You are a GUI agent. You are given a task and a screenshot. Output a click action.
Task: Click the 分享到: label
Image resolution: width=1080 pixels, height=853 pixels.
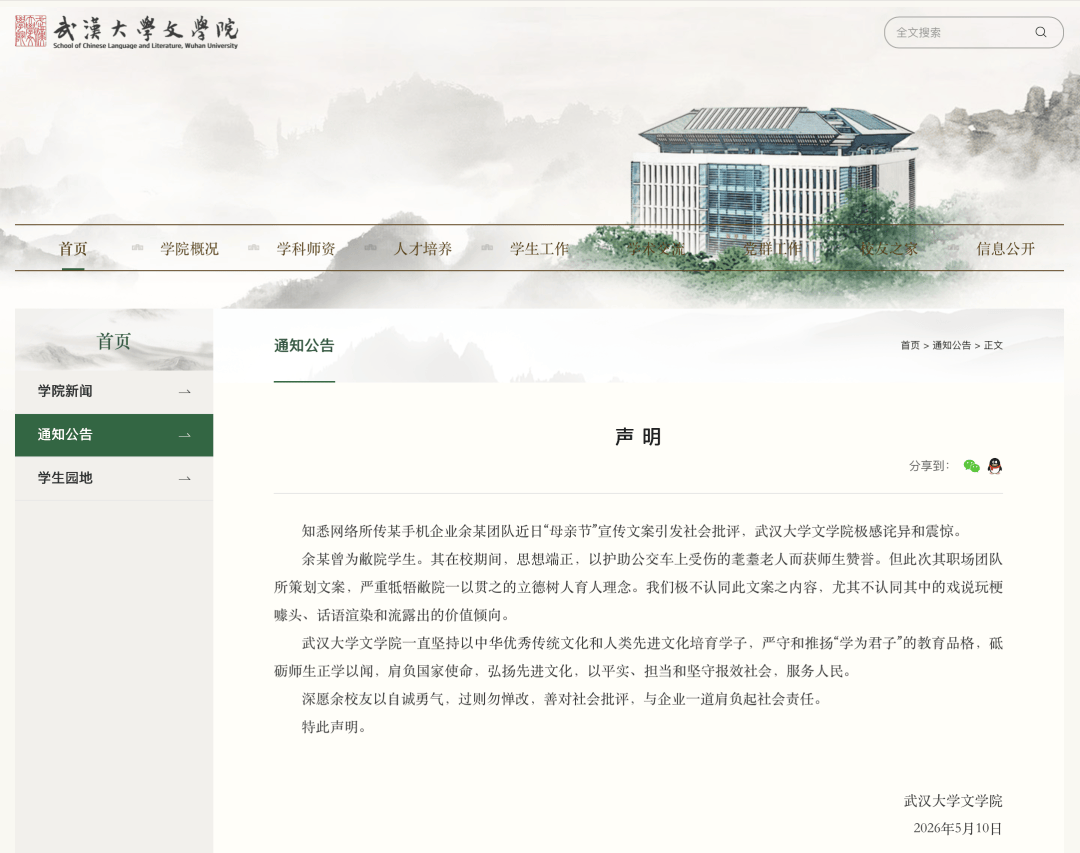(x=928, y=466)
